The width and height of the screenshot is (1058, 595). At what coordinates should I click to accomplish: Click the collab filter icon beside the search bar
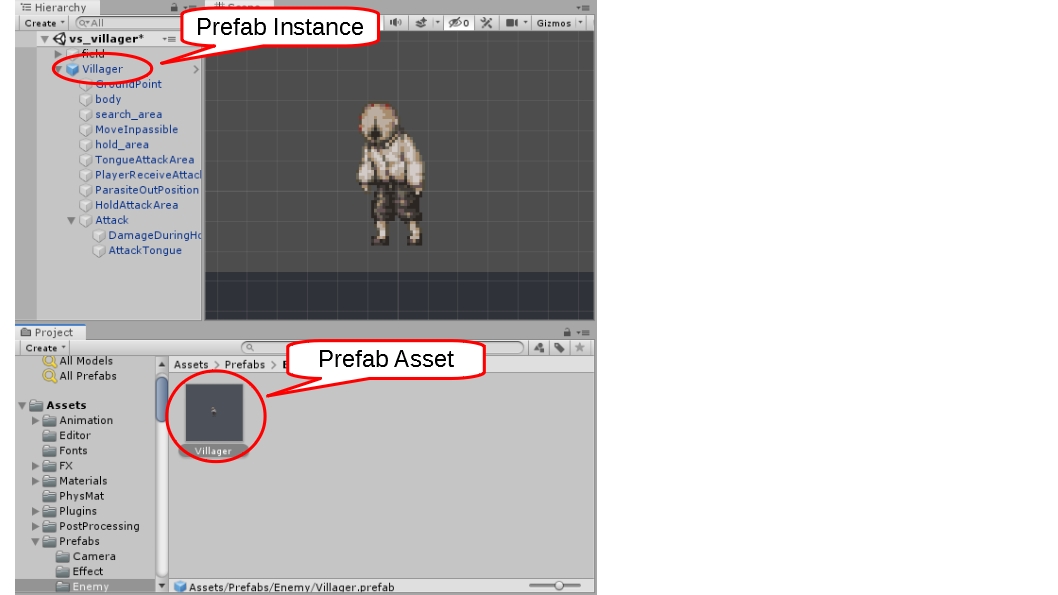(x=539, y=347)
